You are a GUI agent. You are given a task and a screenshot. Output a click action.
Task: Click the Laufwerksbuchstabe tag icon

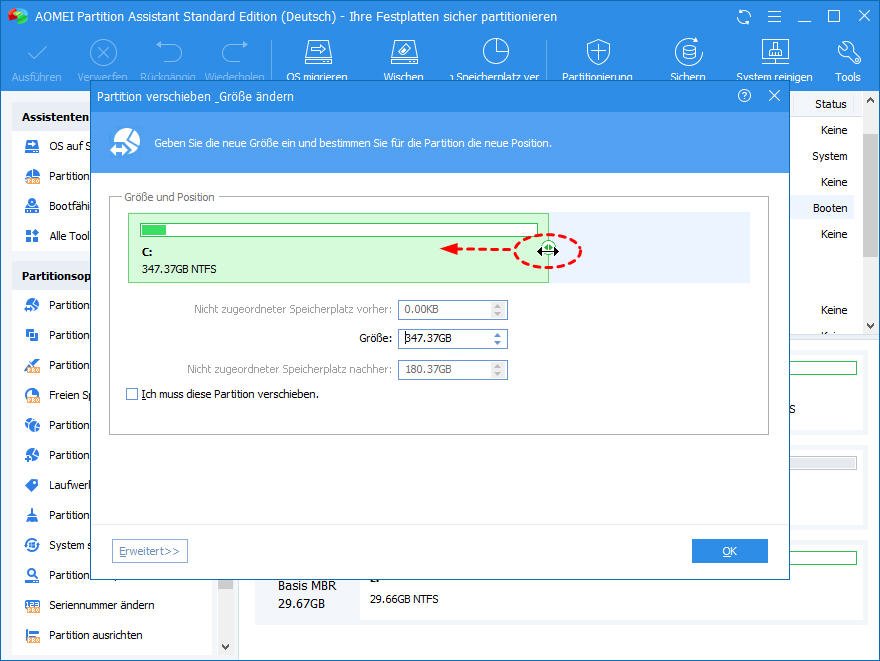[x=32, y=485]
